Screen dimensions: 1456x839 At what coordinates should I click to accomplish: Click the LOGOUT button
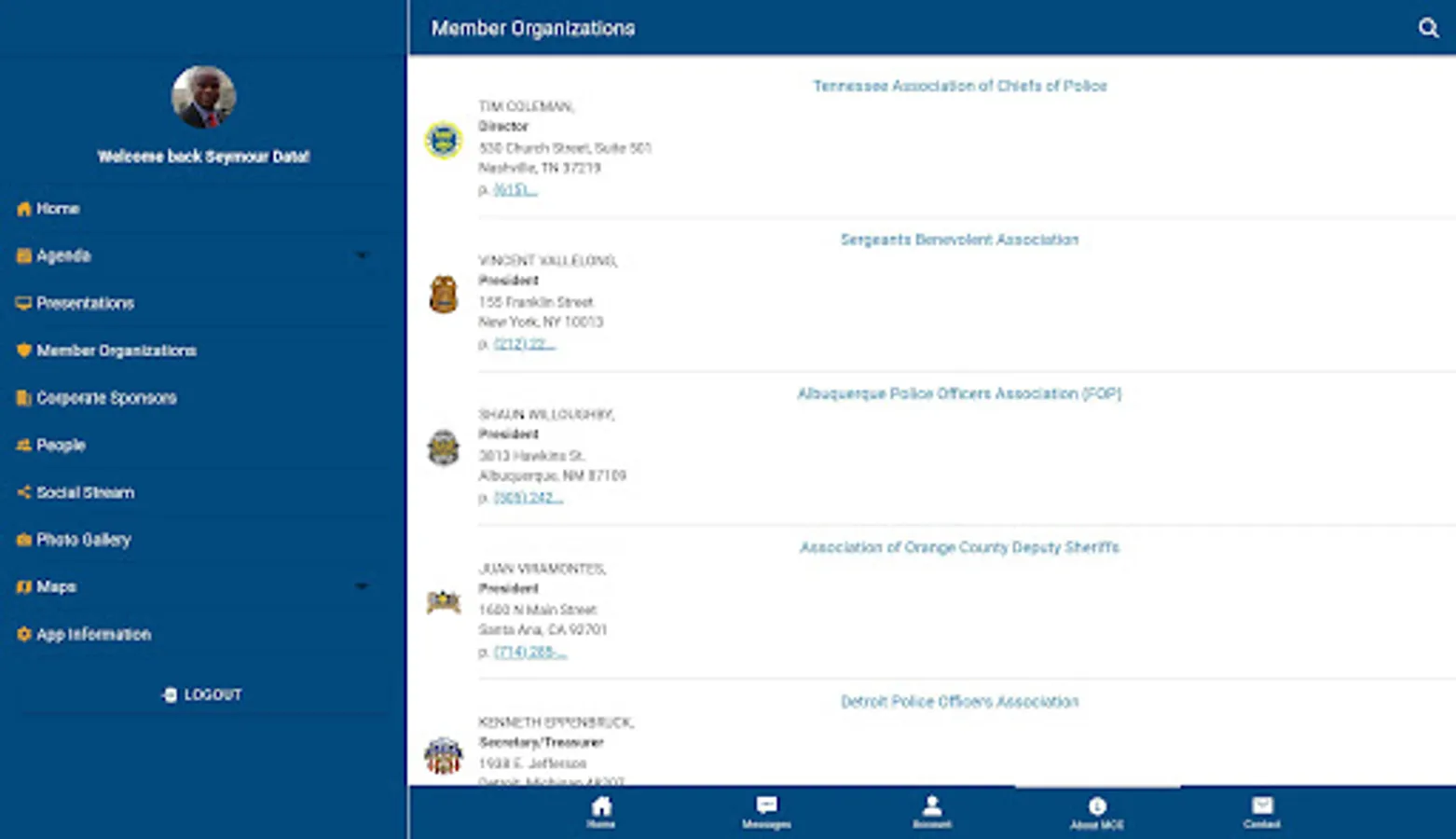click(202, 695)
